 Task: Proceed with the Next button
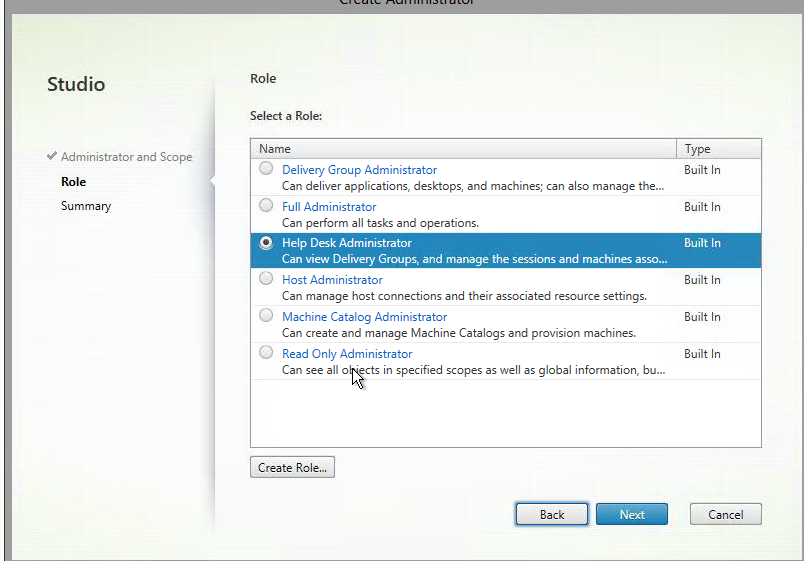point(632,514)
